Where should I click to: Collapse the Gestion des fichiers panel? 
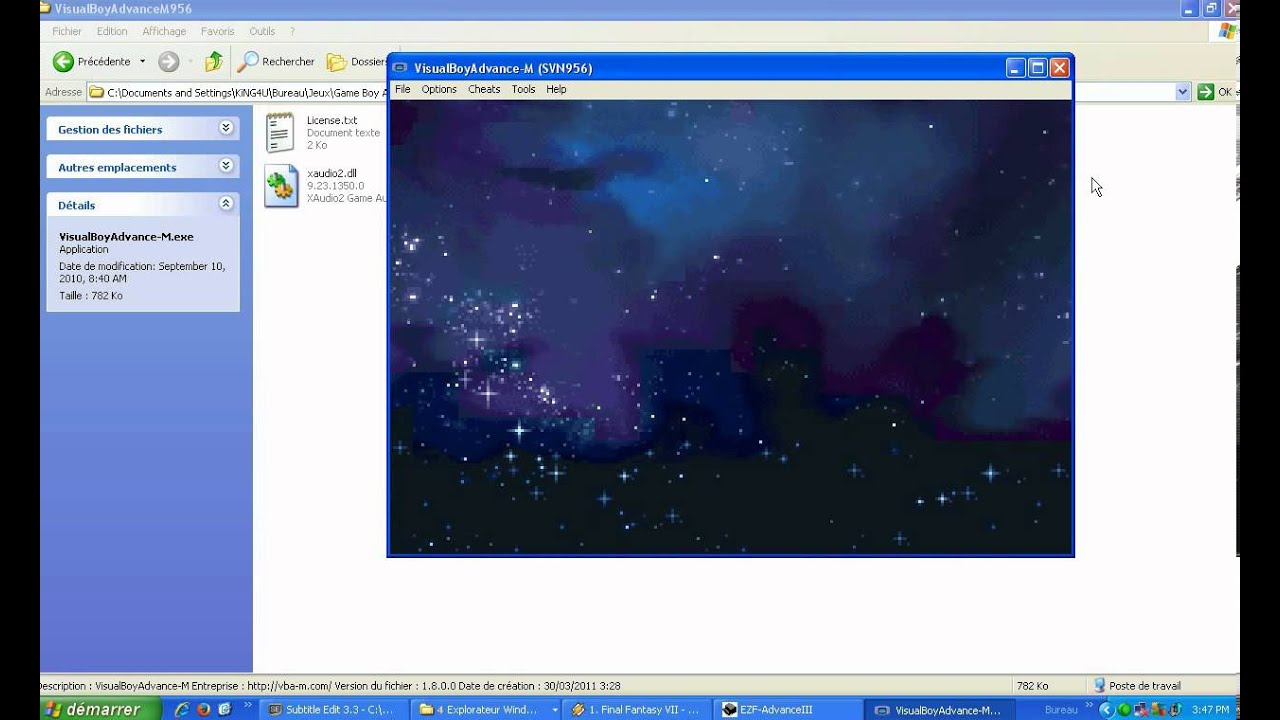[226, 128]
